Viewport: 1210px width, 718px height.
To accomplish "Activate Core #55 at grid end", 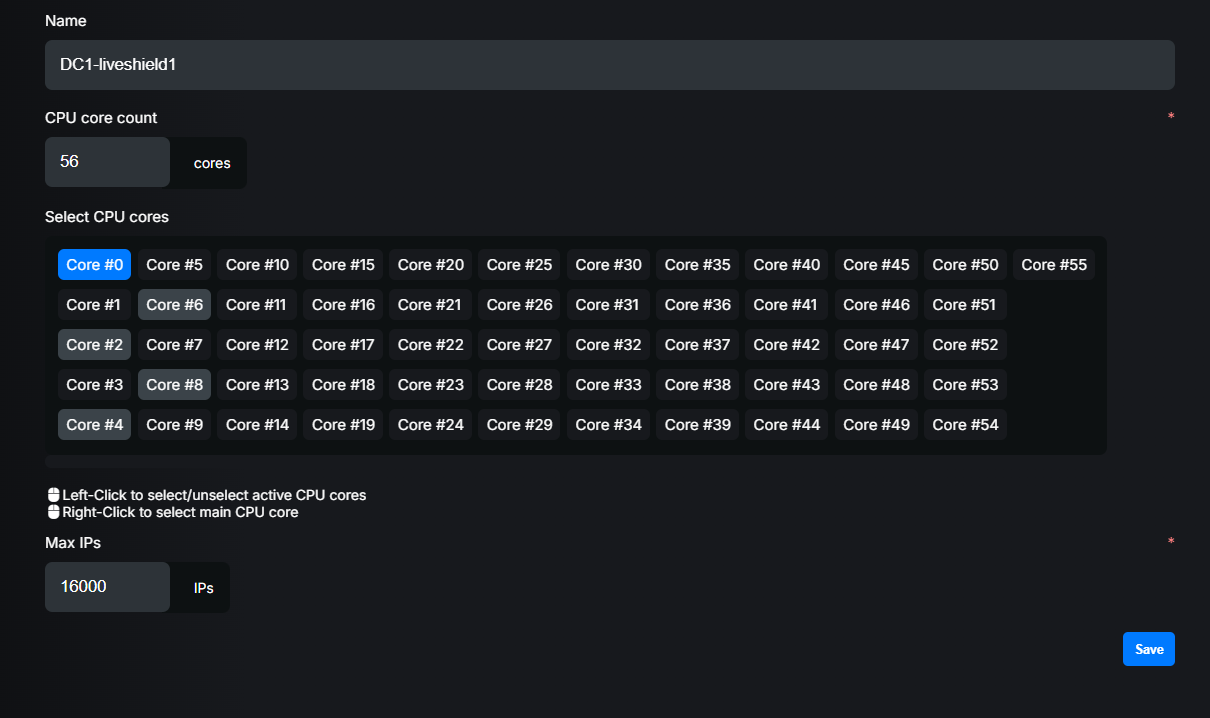I will point(1053,264).
